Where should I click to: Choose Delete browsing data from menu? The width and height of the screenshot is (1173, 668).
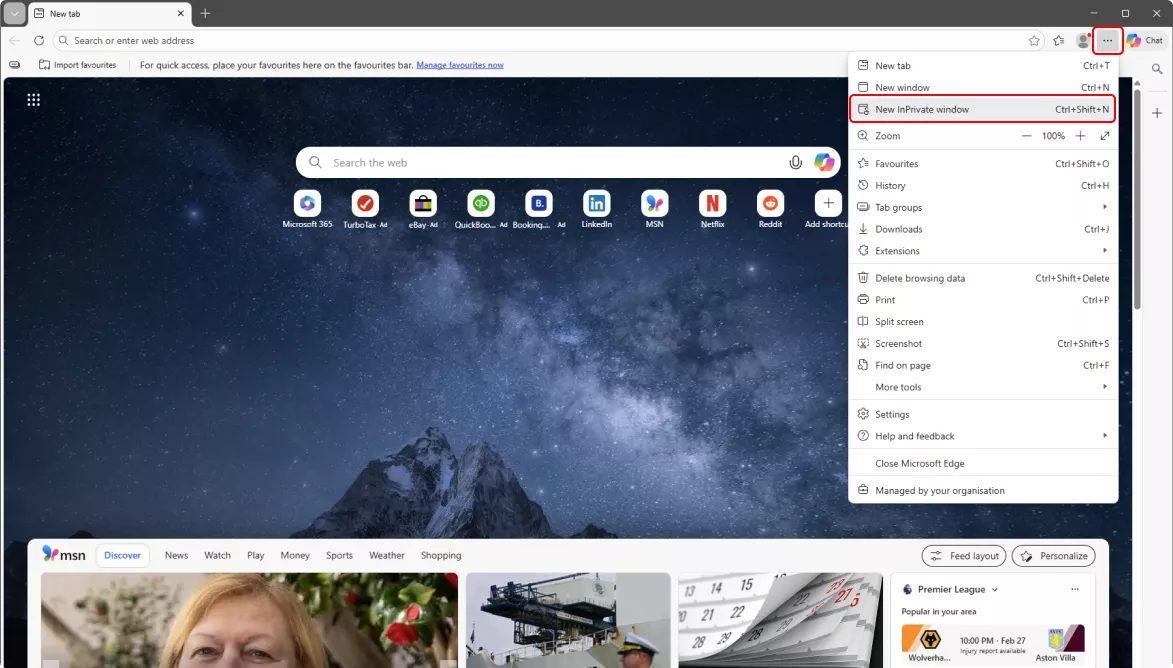(920, 278)
